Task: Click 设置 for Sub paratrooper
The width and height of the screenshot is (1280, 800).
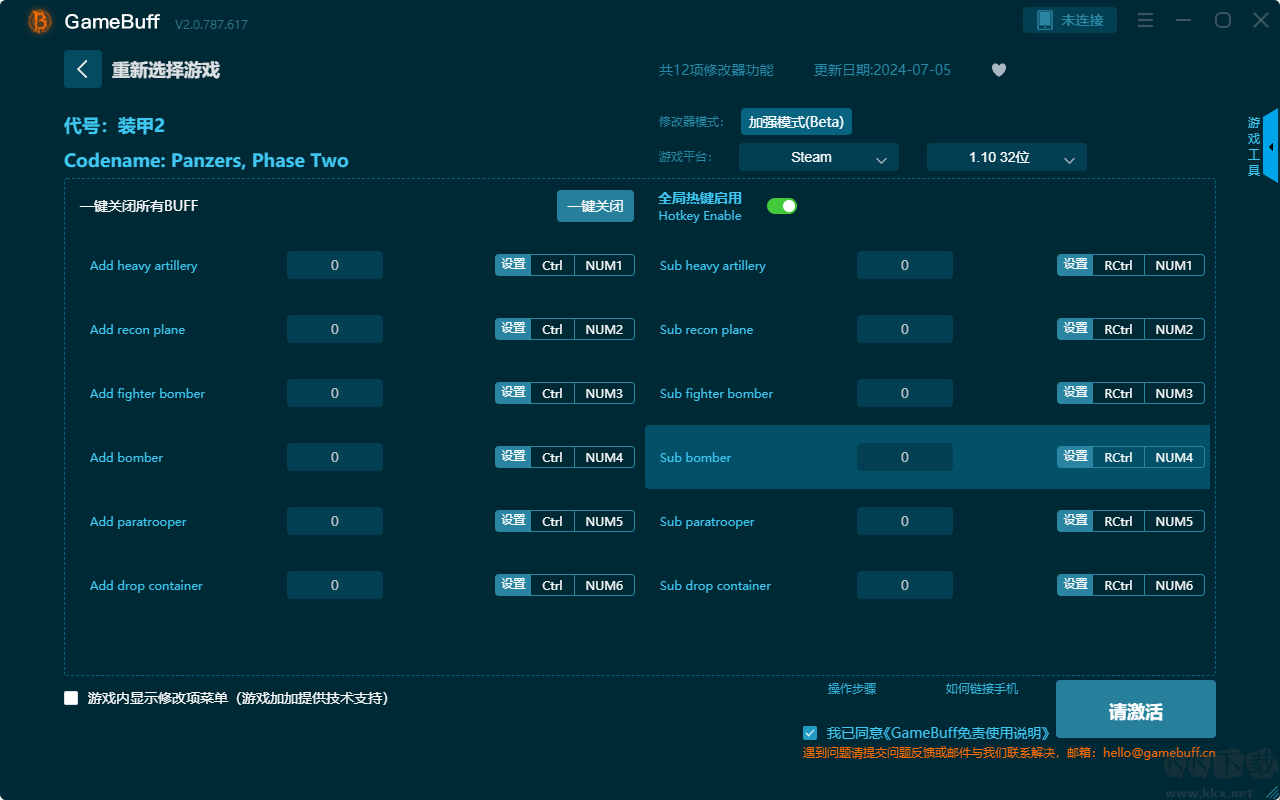Action: point(1075,521)
